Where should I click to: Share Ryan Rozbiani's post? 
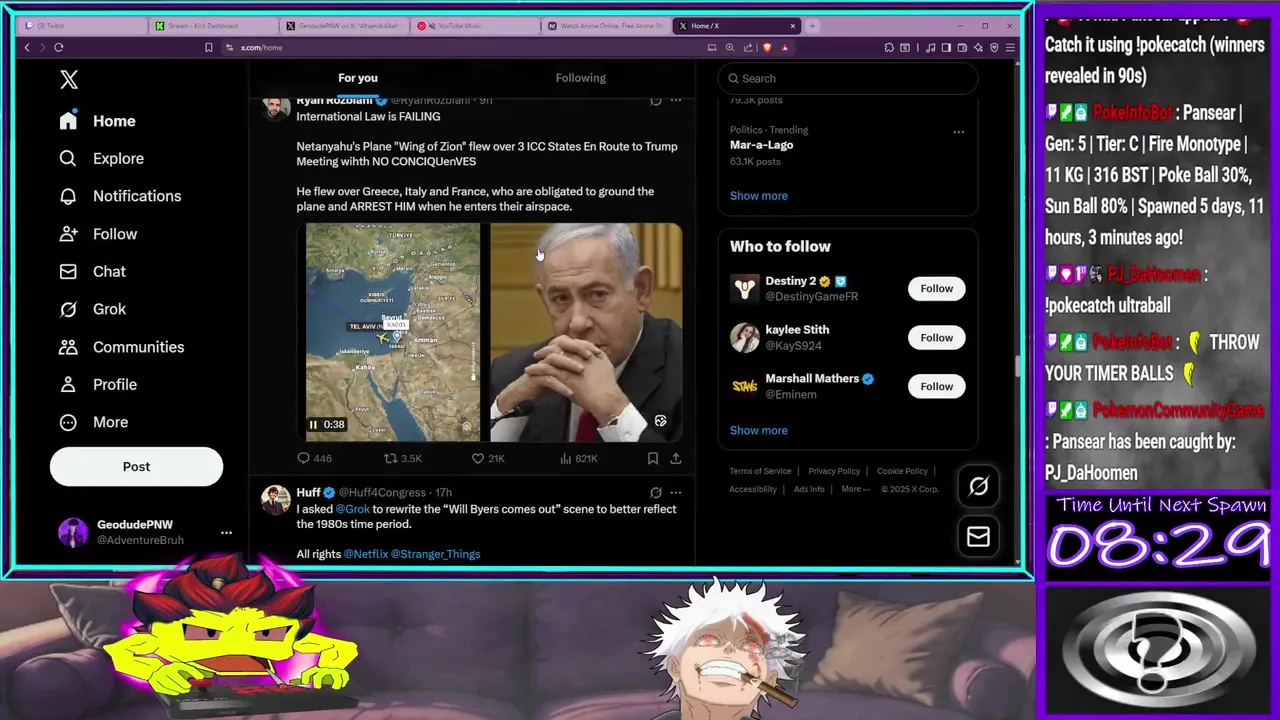tap(676, 458)
